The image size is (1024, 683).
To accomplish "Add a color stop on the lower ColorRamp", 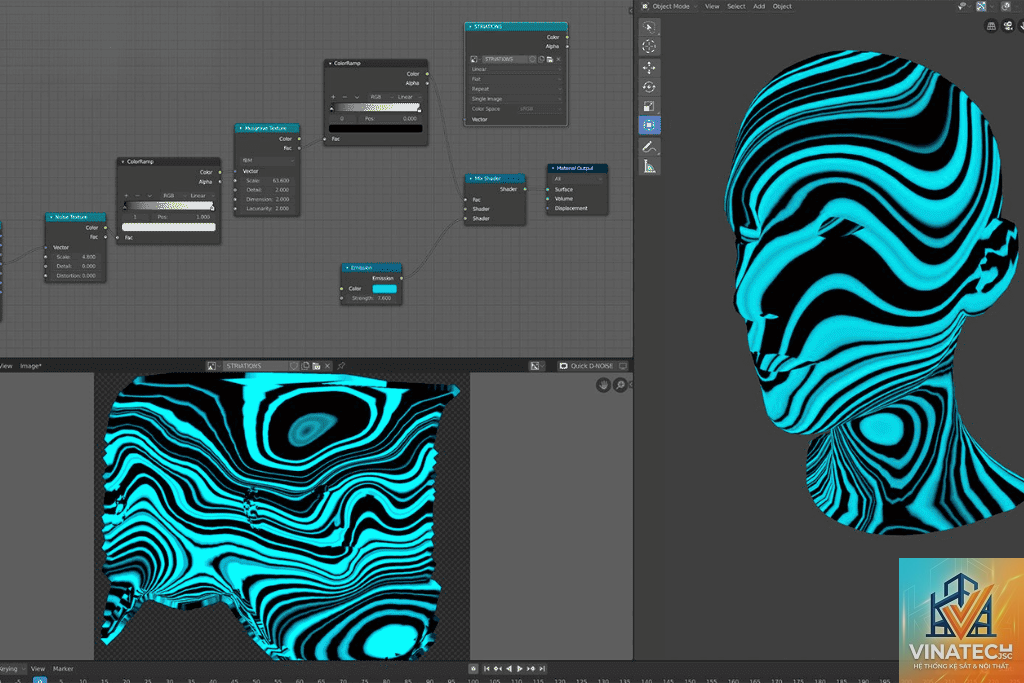I will [126, 195].
